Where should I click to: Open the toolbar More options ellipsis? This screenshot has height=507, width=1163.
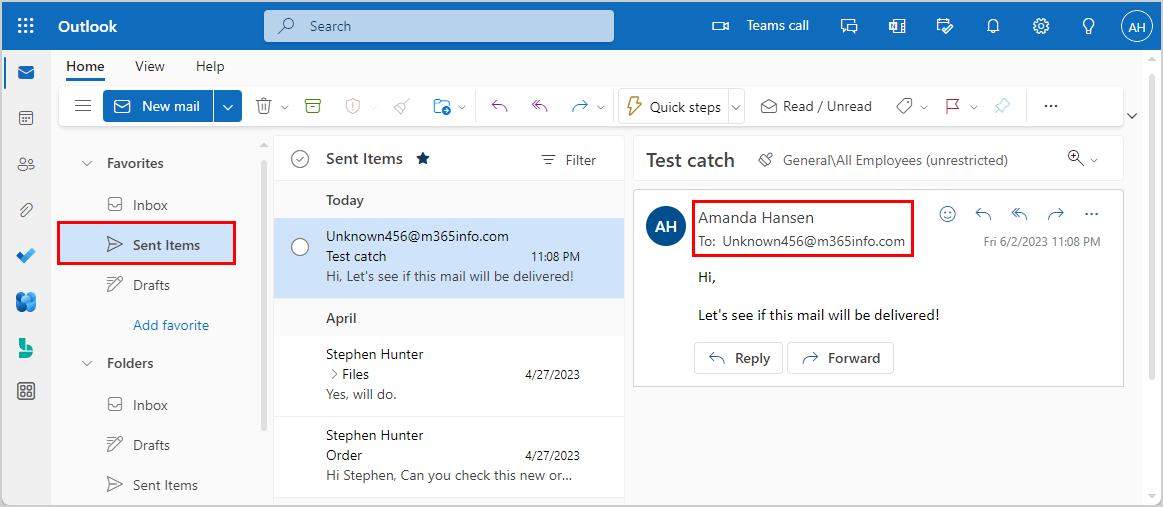(x=1050, y=106)
